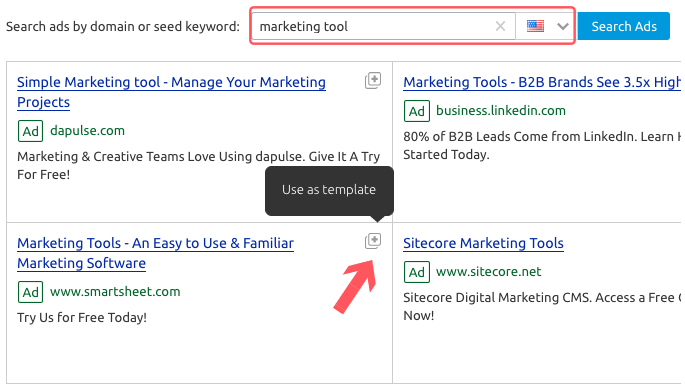
Task: Click the dapulse.com display URL
Action: [87, 130]
